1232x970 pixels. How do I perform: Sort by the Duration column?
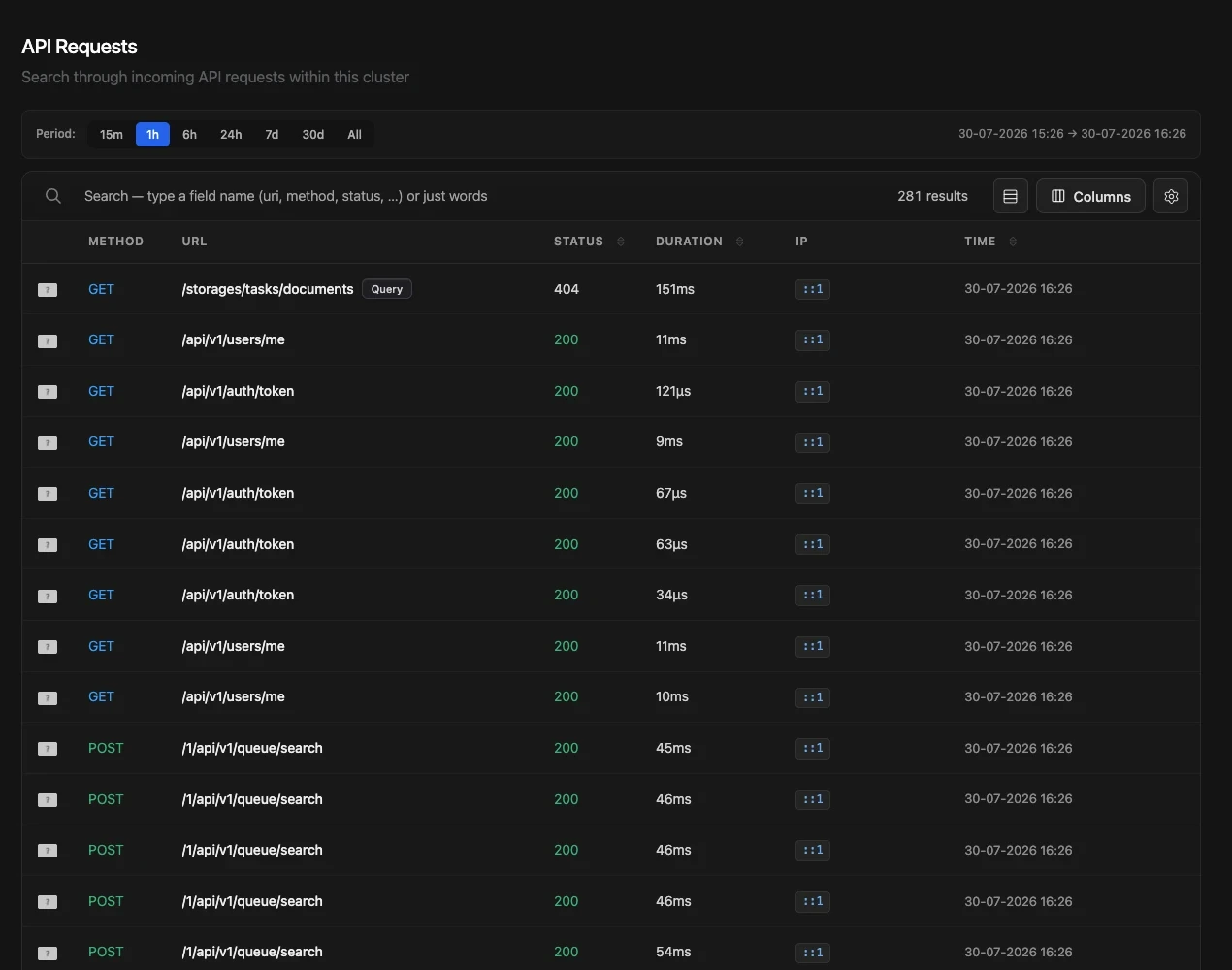pos(699,242)
